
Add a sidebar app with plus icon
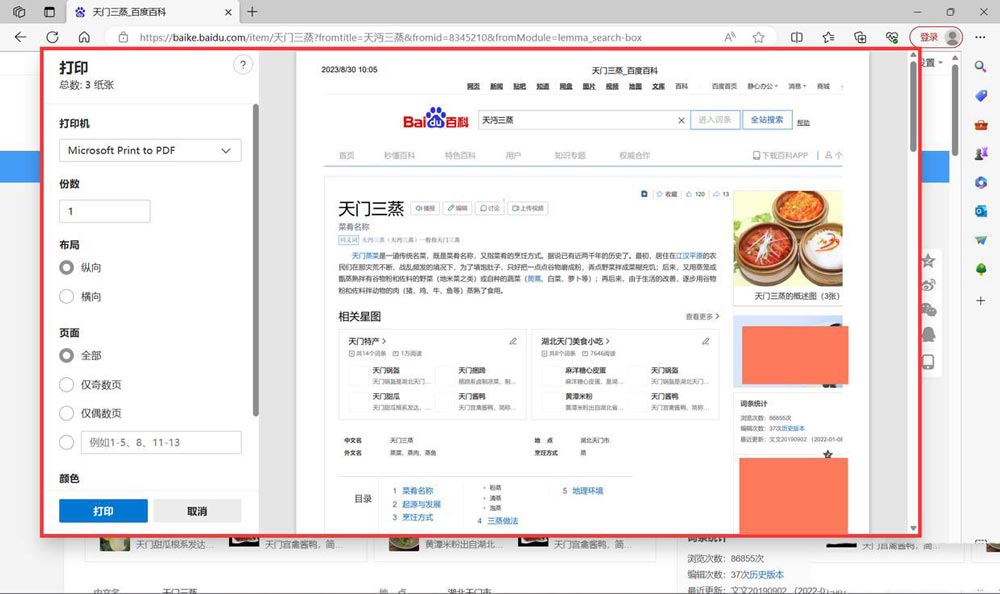pyautogui.click(x=981, y=300)
